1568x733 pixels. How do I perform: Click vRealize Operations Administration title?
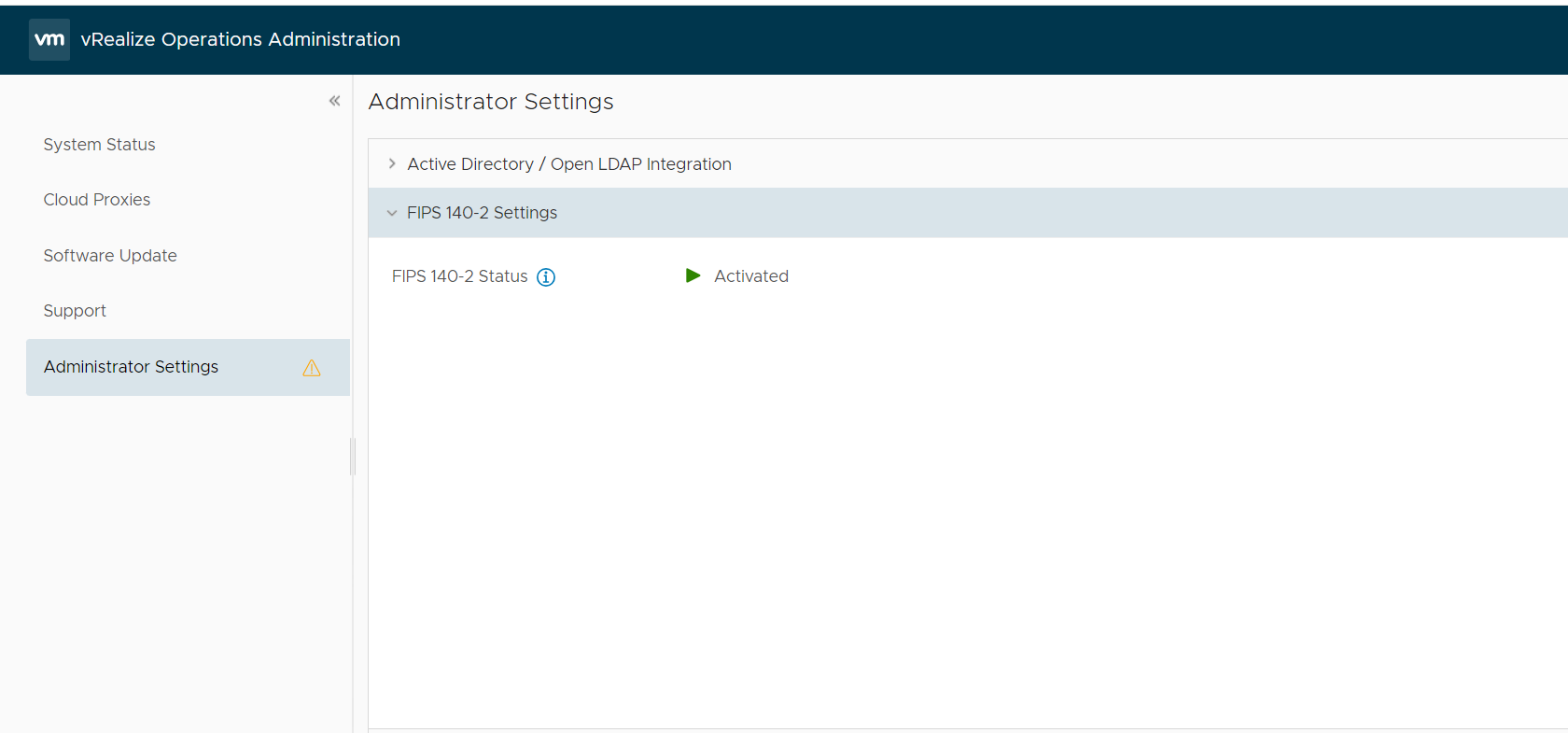click(241, 39)
